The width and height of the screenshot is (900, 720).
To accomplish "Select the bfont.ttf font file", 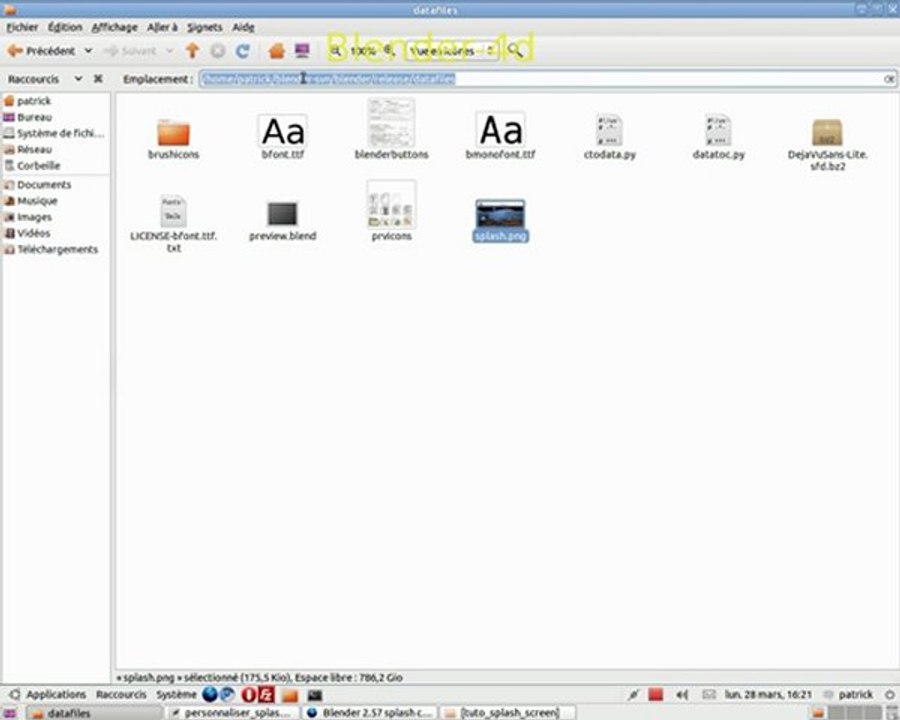I will pyautogui.click(x=282, y=137).
